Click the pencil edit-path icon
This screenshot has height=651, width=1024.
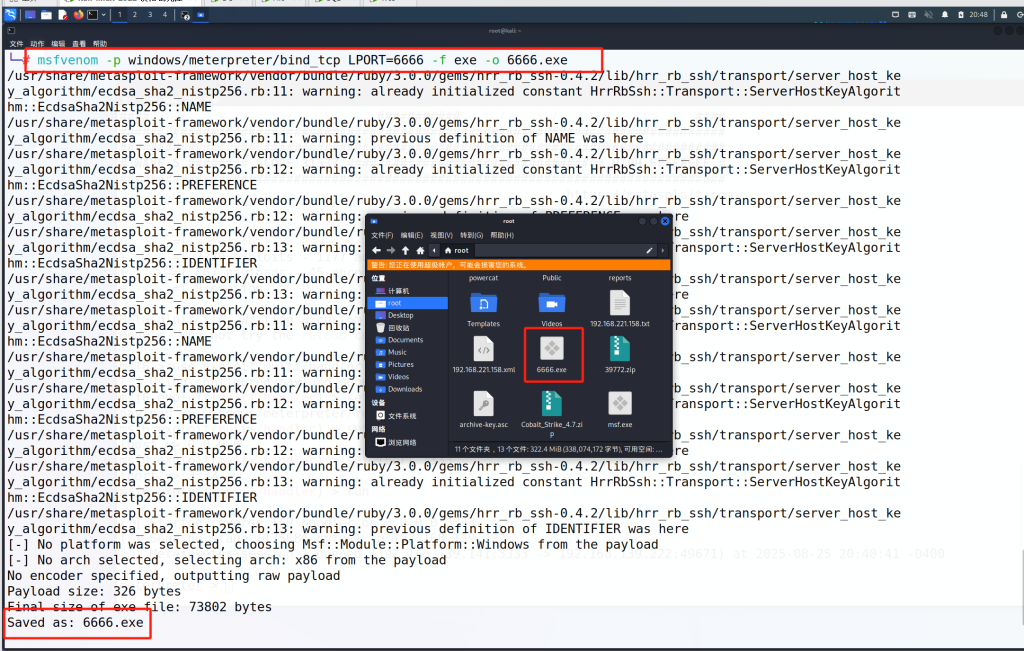pos(649,251)
